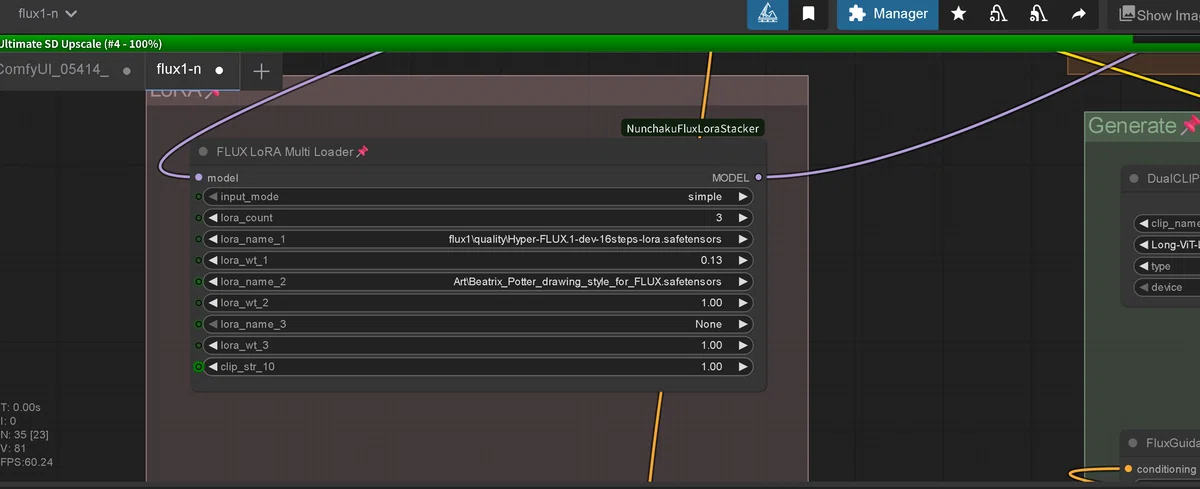Viewport: 1200px width, 489px height.
Task: Click clip_name left arrow in DualCLIP node
Action: pyautogui.click(x=1143, y=224)
